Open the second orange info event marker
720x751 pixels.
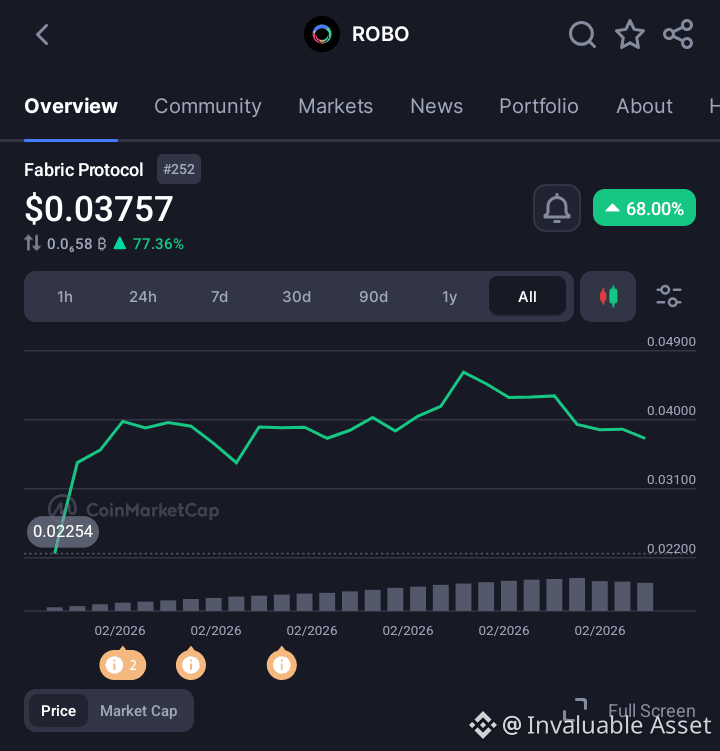[191, 664]
